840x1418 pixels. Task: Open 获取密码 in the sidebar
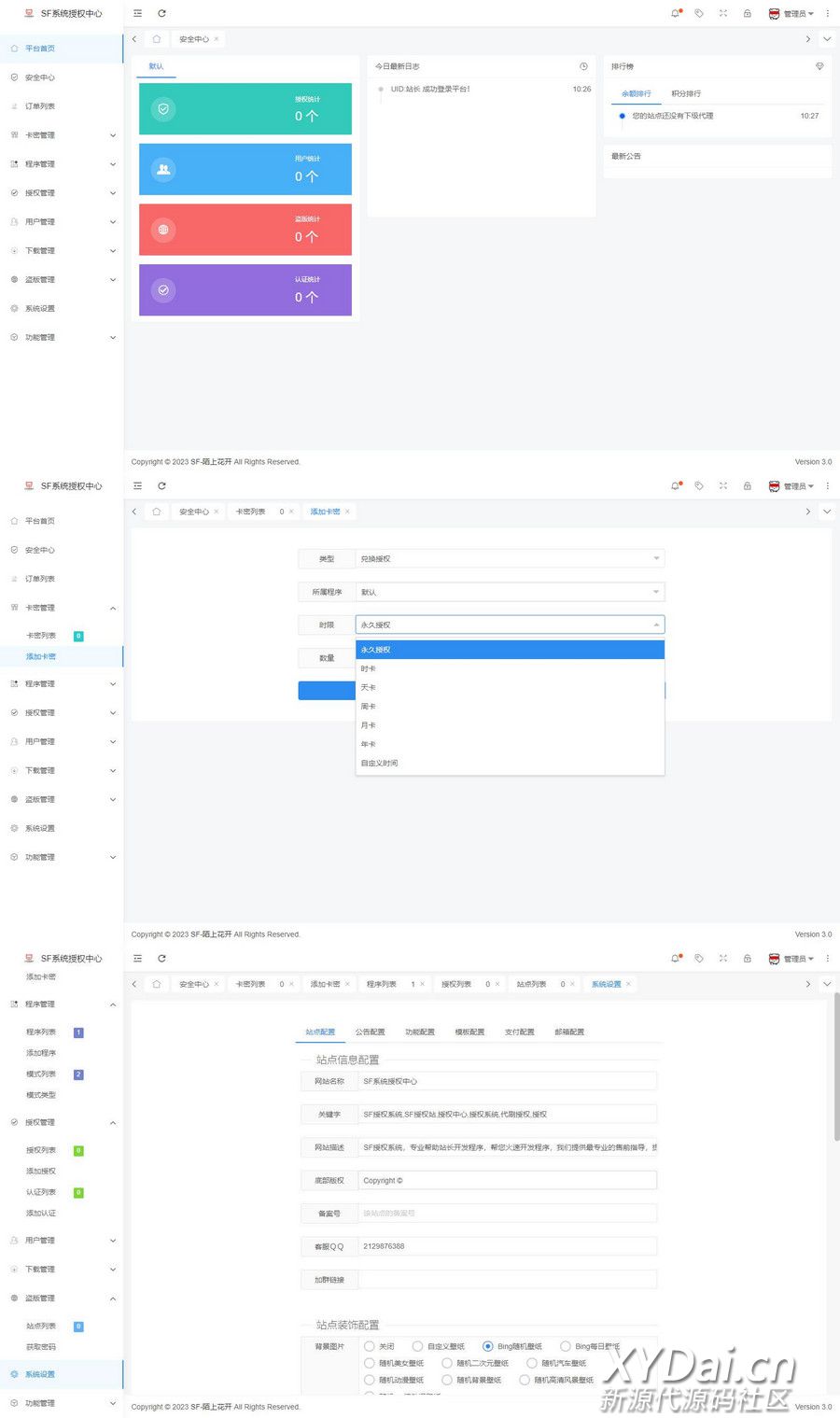pos(41,1347)
